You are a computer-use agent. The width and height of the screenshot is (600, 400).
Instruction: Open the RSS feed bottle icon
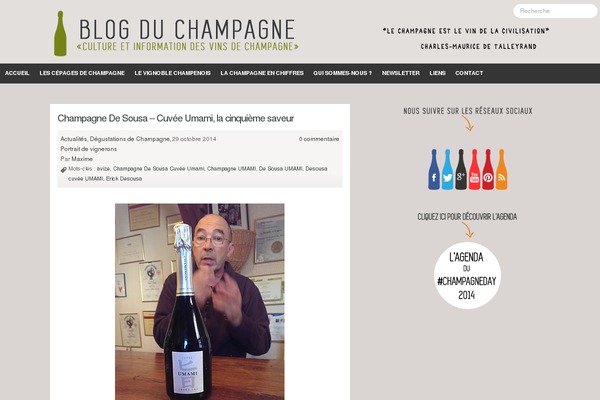[x=501, y=170]
